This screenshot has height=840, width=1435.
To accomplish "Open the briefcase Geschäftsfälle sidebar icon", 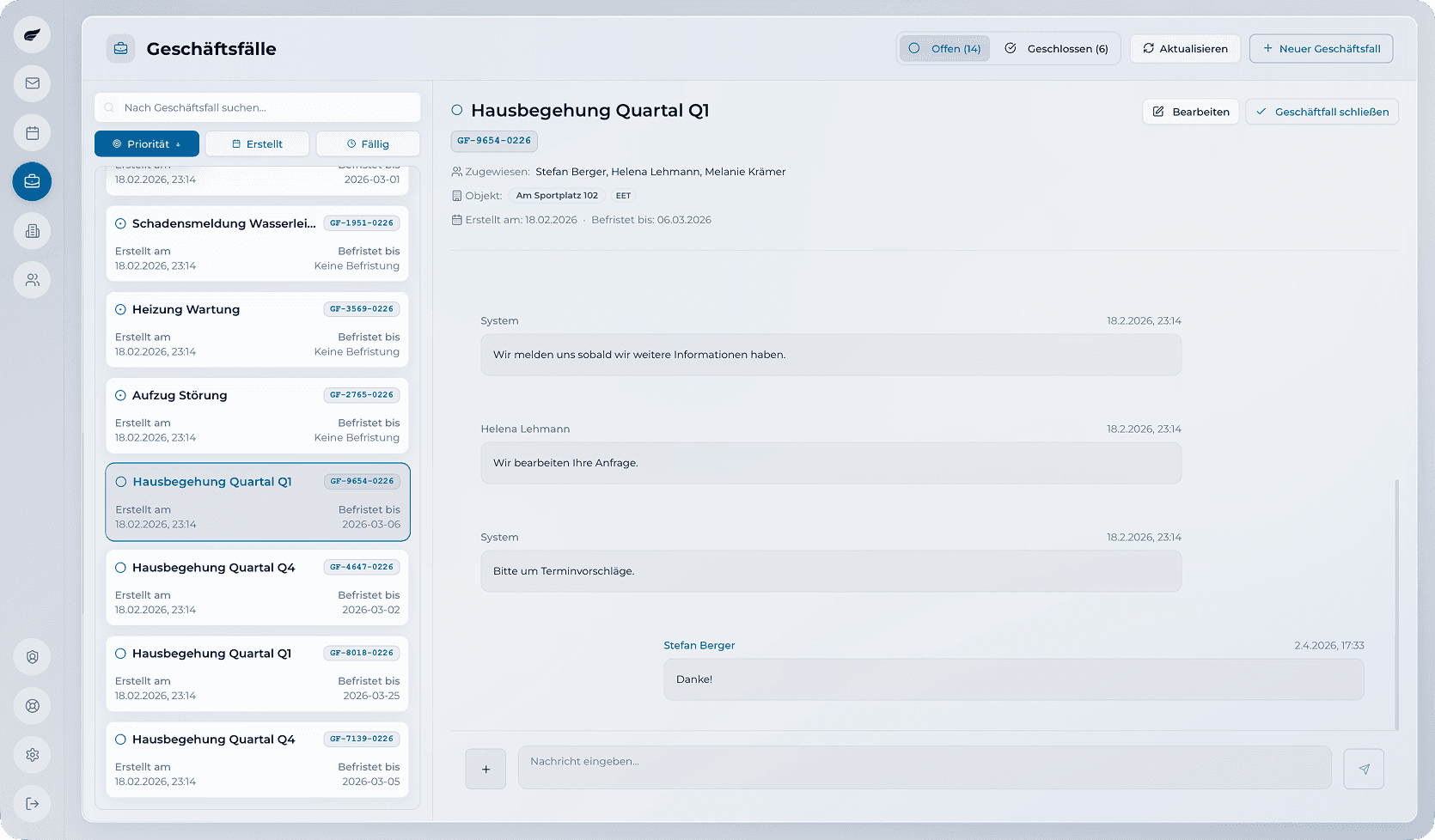I will tap(32, 181).
